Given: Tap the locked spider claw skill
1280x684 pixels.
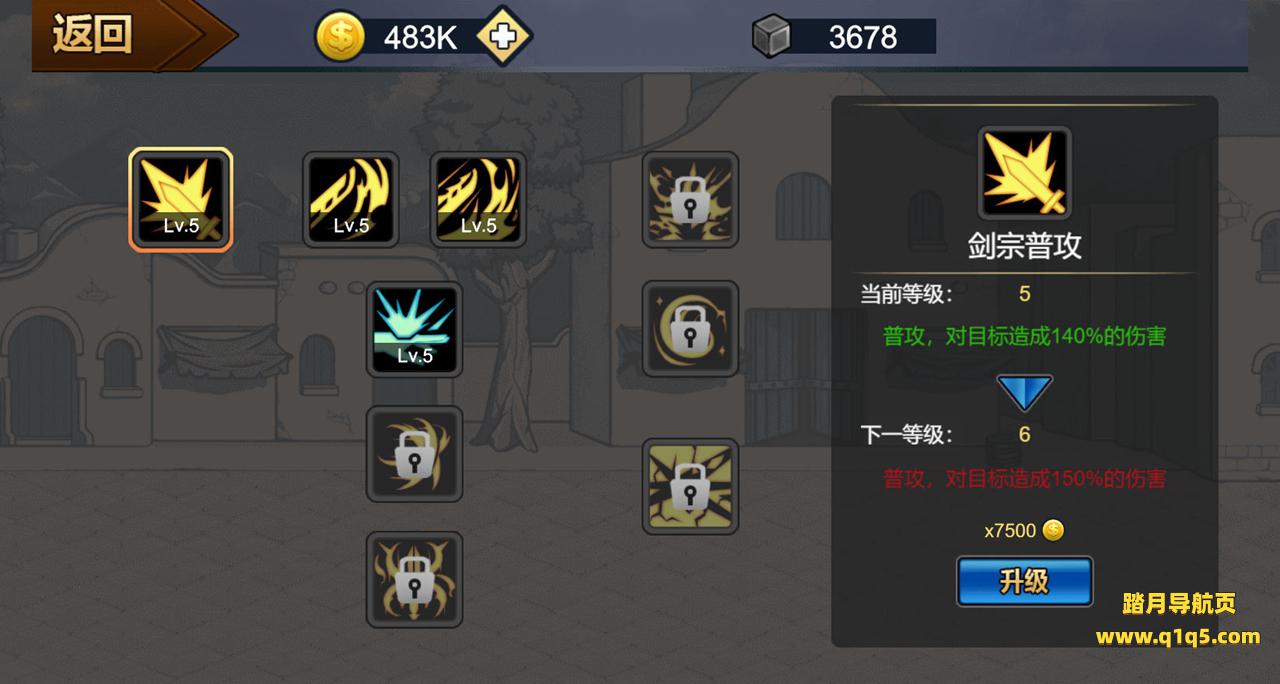Looking at the screenshot, I should pyautogui.click(x=415, y=580).
